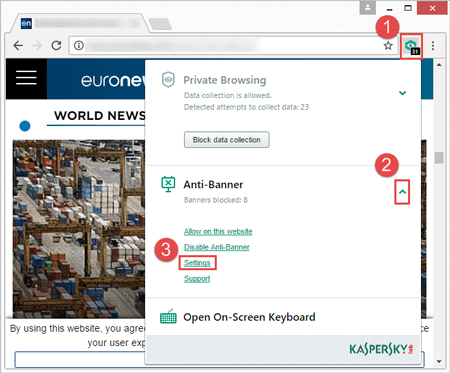Open the euronews hamburger menu
The height and width of the screenshot is (373, 450).
point(26,79)
